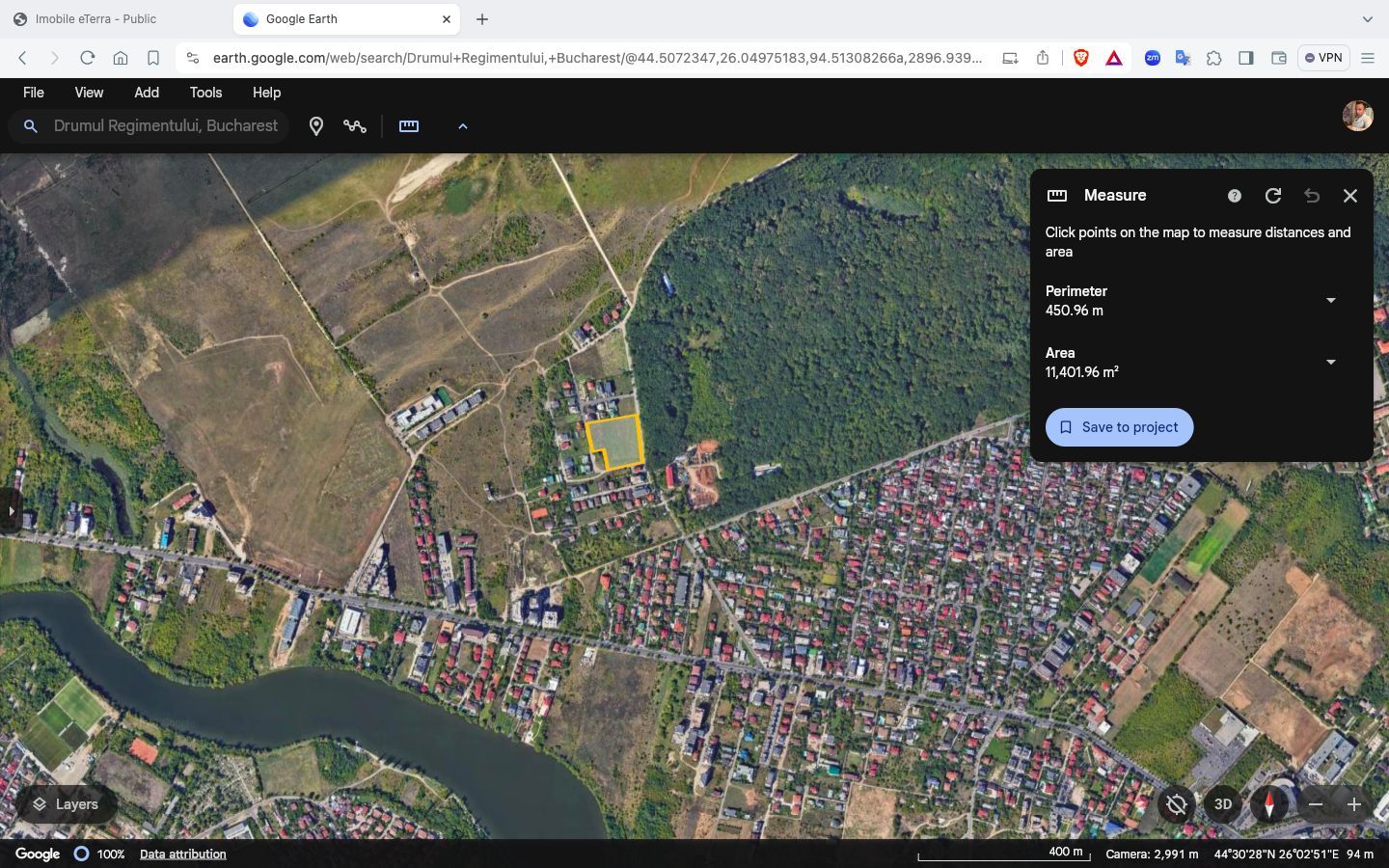Select the Add placemark pin tool
This screenshot has width=1389, height=868.
(x=315, y=125)
